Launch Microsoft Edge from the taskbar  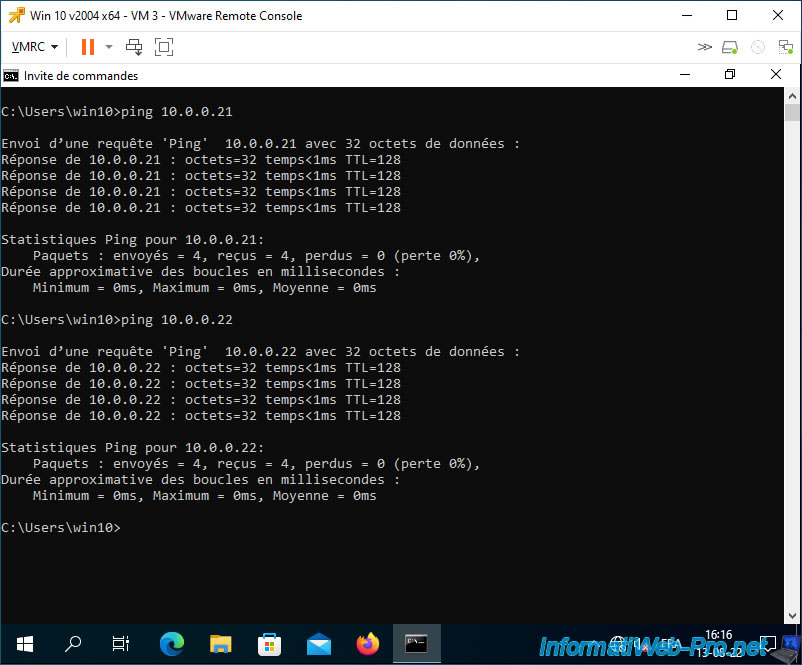[172, 644]
